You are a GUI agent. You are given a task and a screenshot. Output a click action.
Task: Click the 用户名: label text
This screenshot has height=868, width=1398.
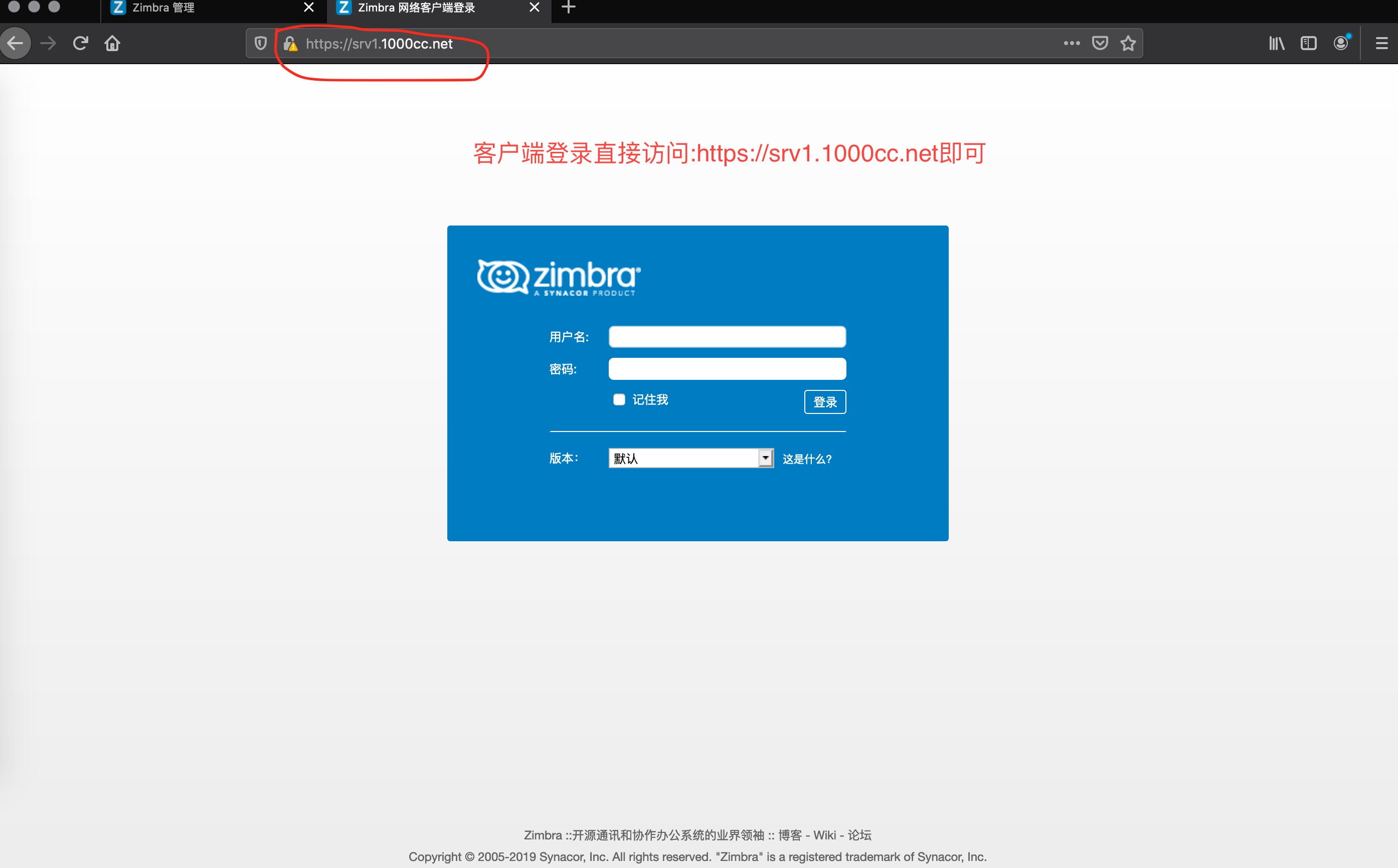(x=569, y=337)
